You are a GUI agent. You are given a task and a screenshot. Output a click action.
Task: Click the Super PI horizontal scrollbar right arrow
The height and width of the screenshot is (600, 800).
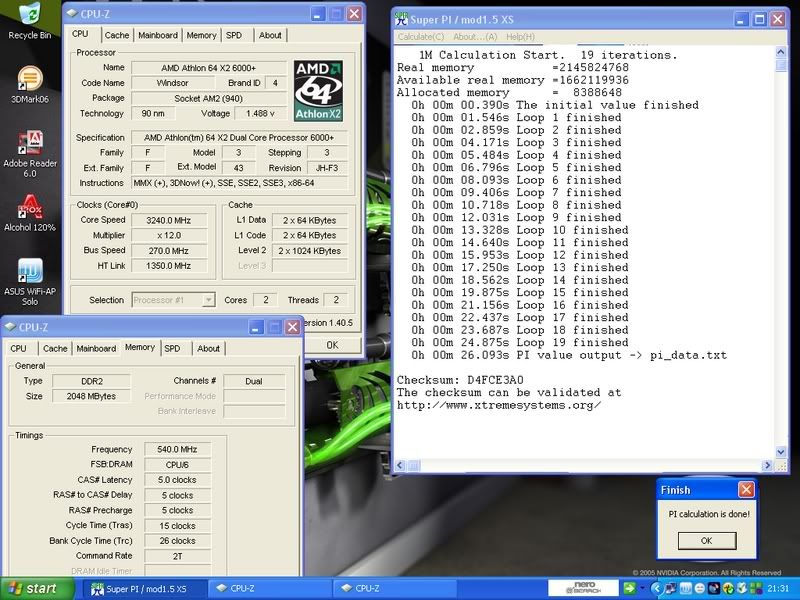[x=767, y=465]
